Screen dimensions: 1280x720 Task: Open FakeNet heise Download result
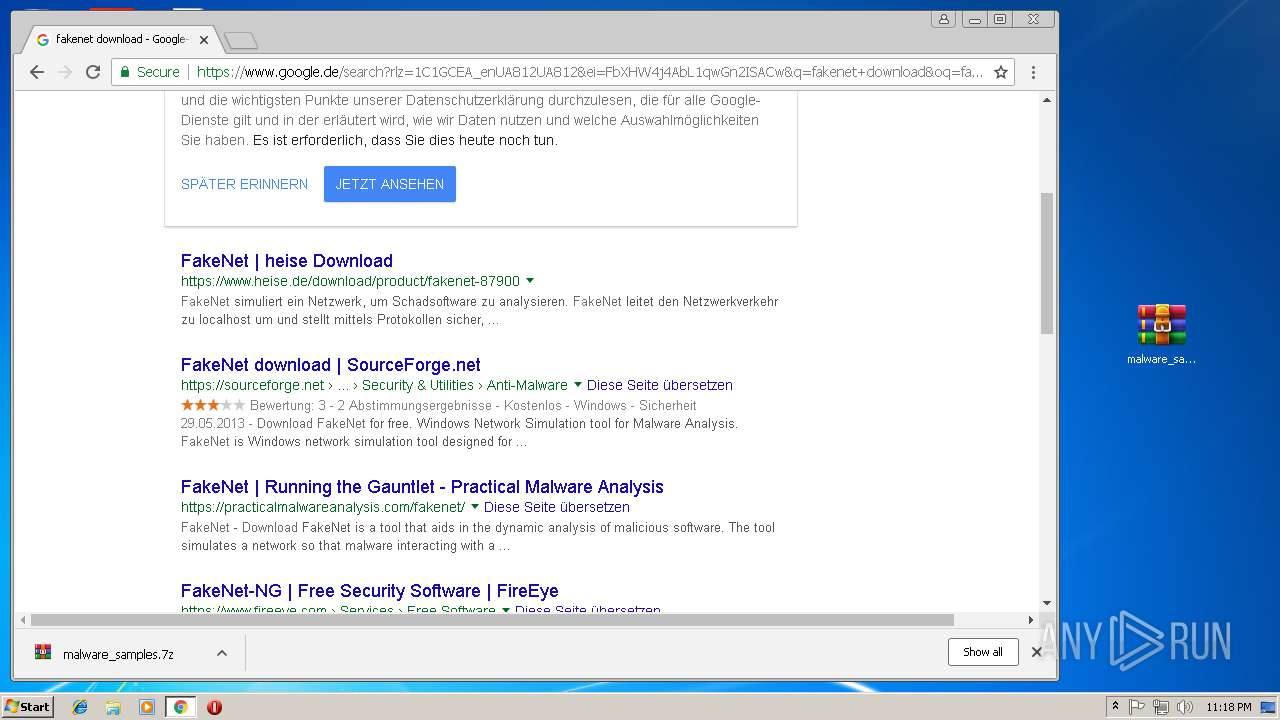coord(287,261)
